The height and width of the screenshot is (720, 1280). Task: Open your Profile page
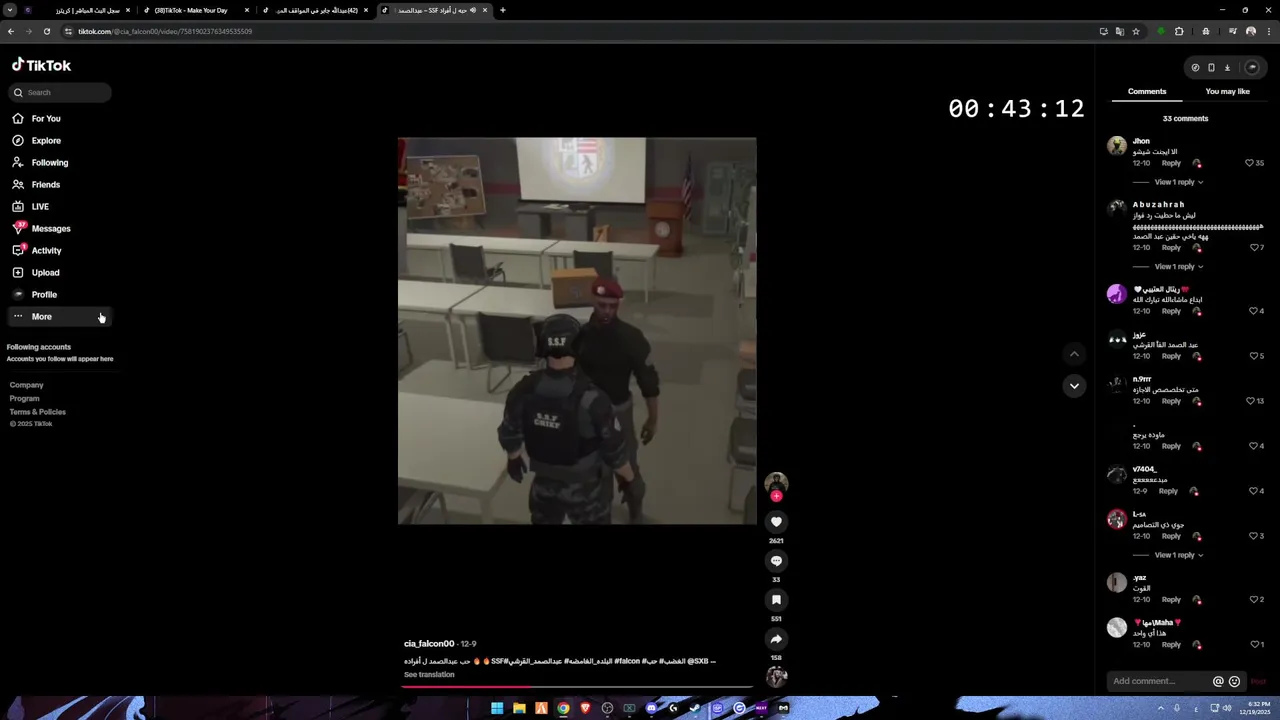44,294
